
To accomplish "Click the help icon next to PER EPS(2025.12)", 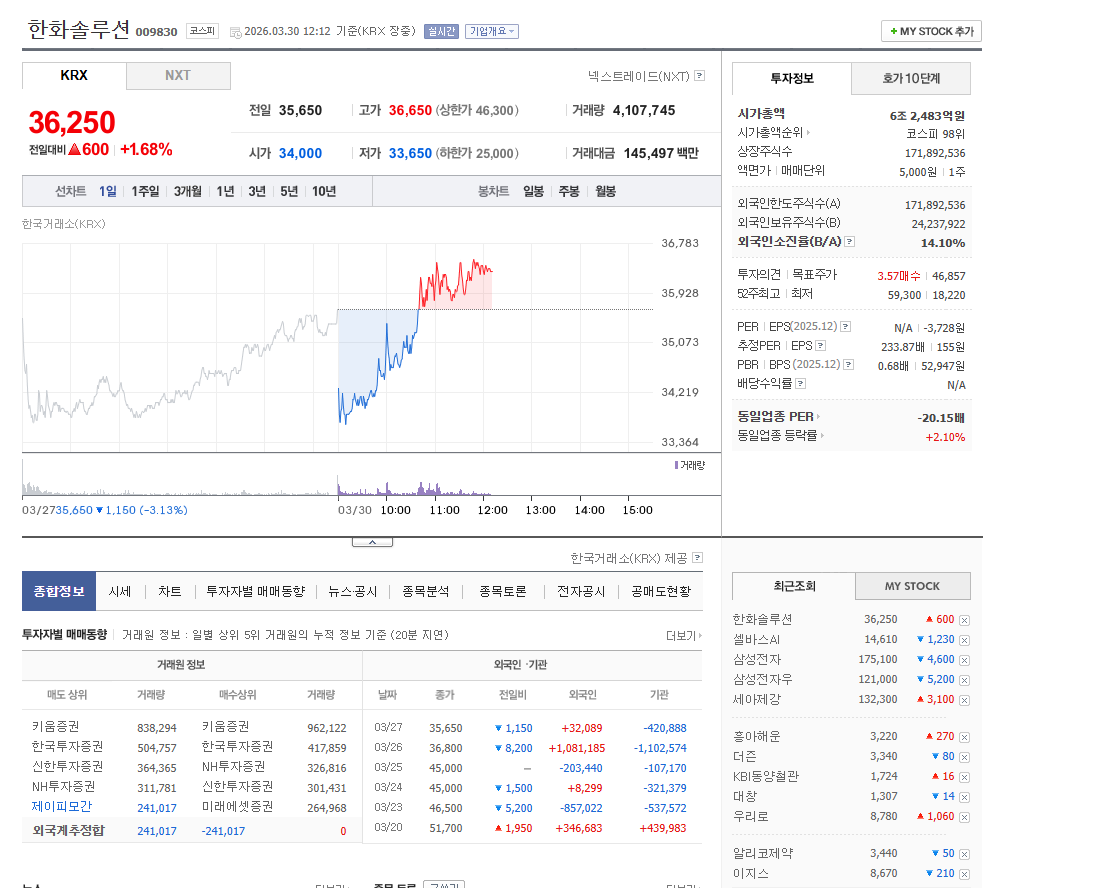I will pos(845,326).
